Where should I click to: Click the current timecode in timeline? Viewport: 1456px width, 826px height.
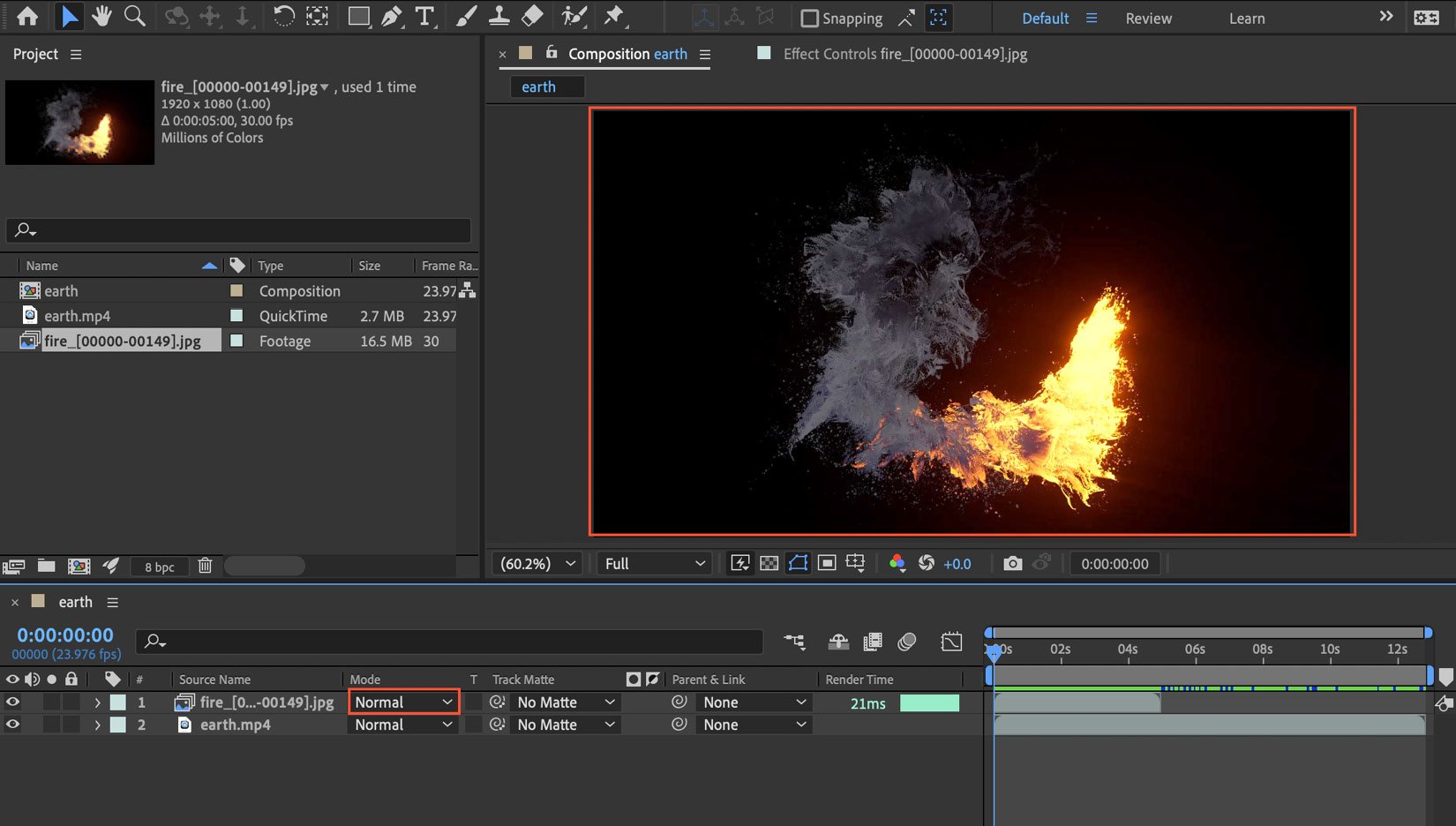65,635
